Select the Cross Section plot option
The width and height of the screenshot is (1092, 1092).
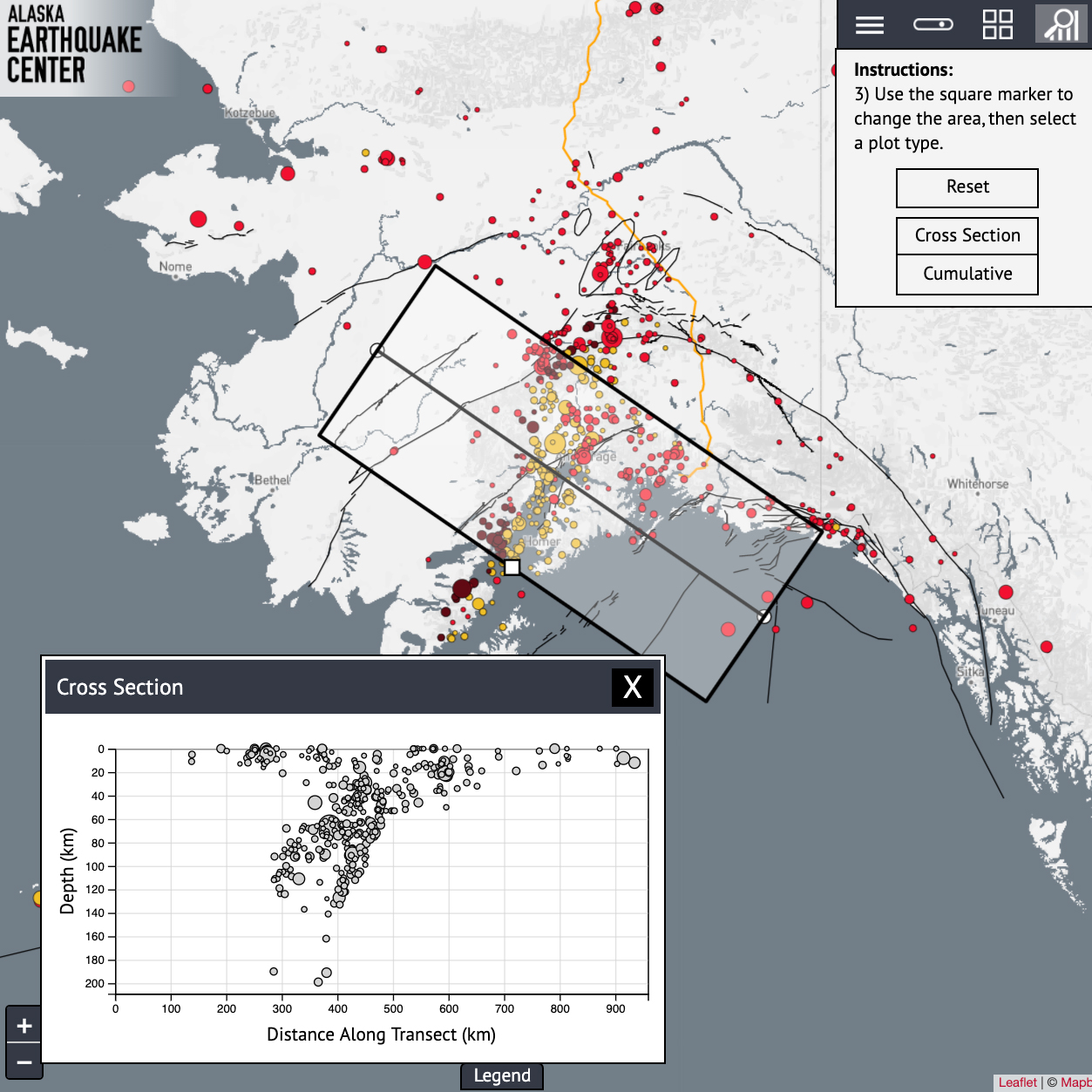pyautogui.click(x=967, y=235)
